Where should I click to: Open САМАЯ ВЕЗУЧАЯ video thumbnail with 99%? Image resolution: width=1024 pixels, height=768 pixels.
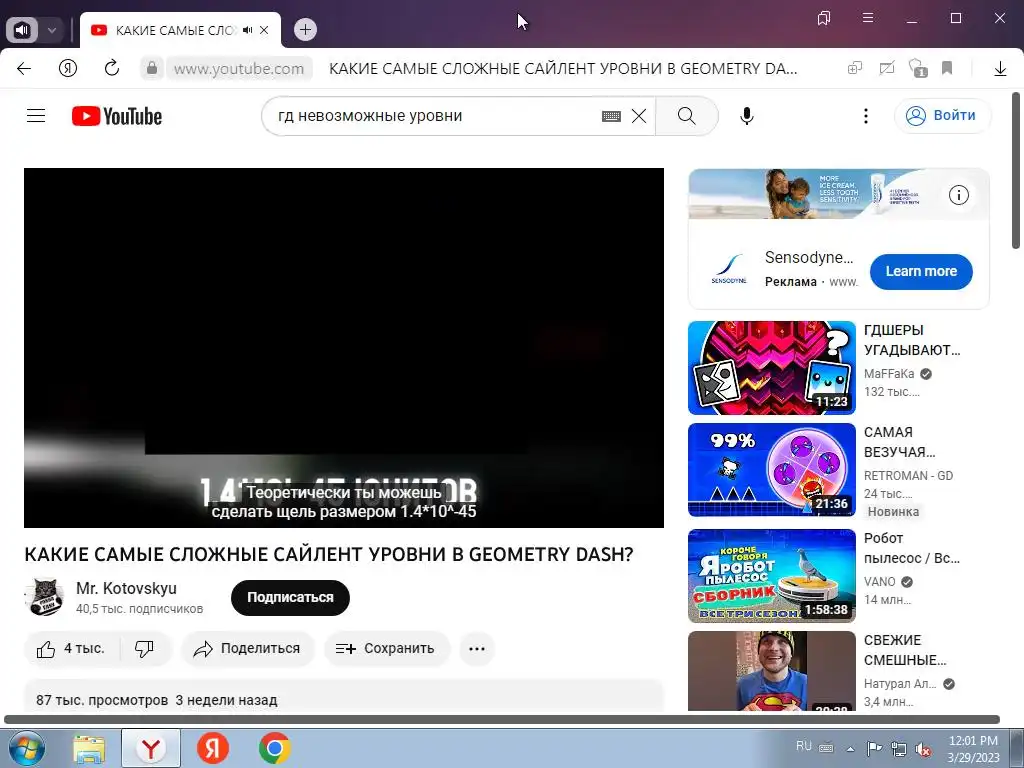tap(772, 470)
